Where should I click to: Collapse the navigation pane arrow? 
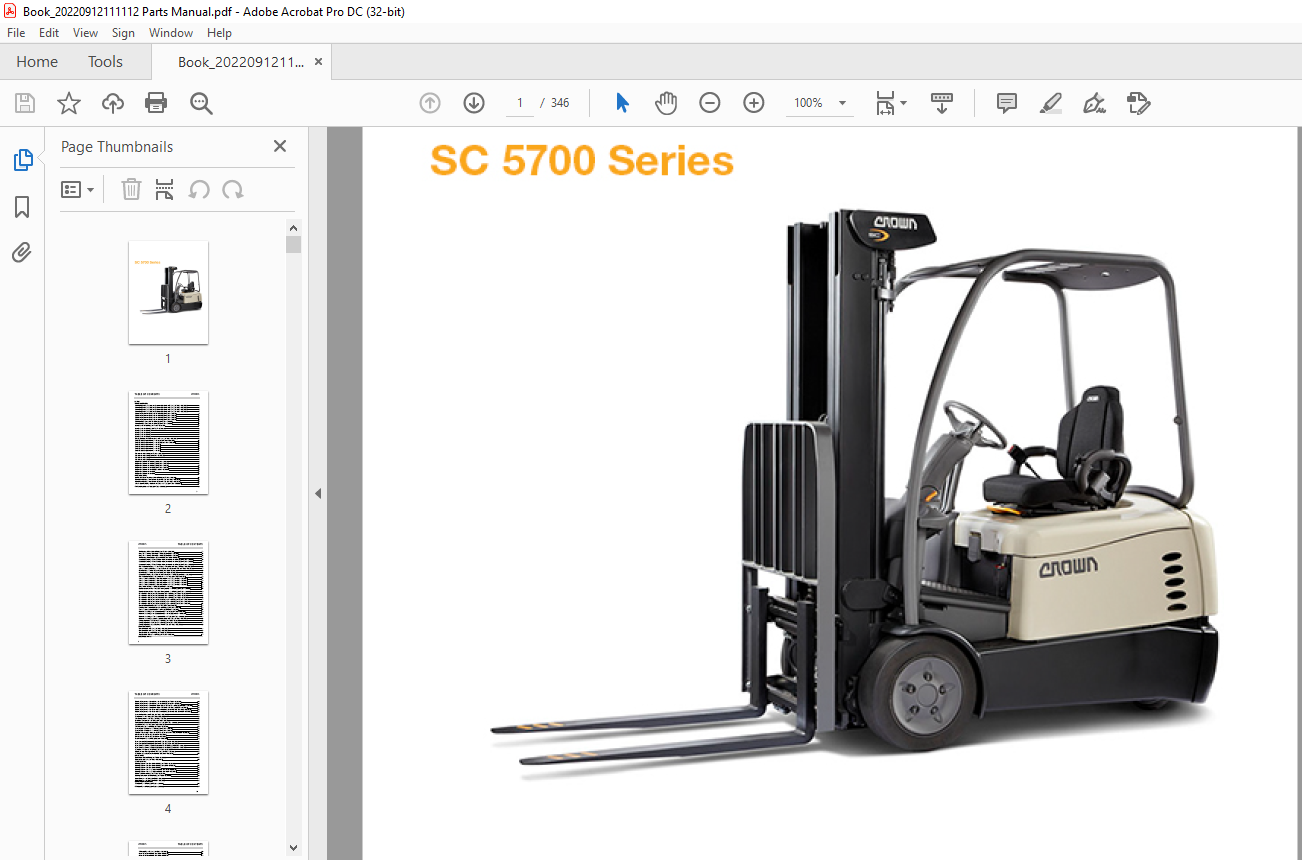(318, 493)
